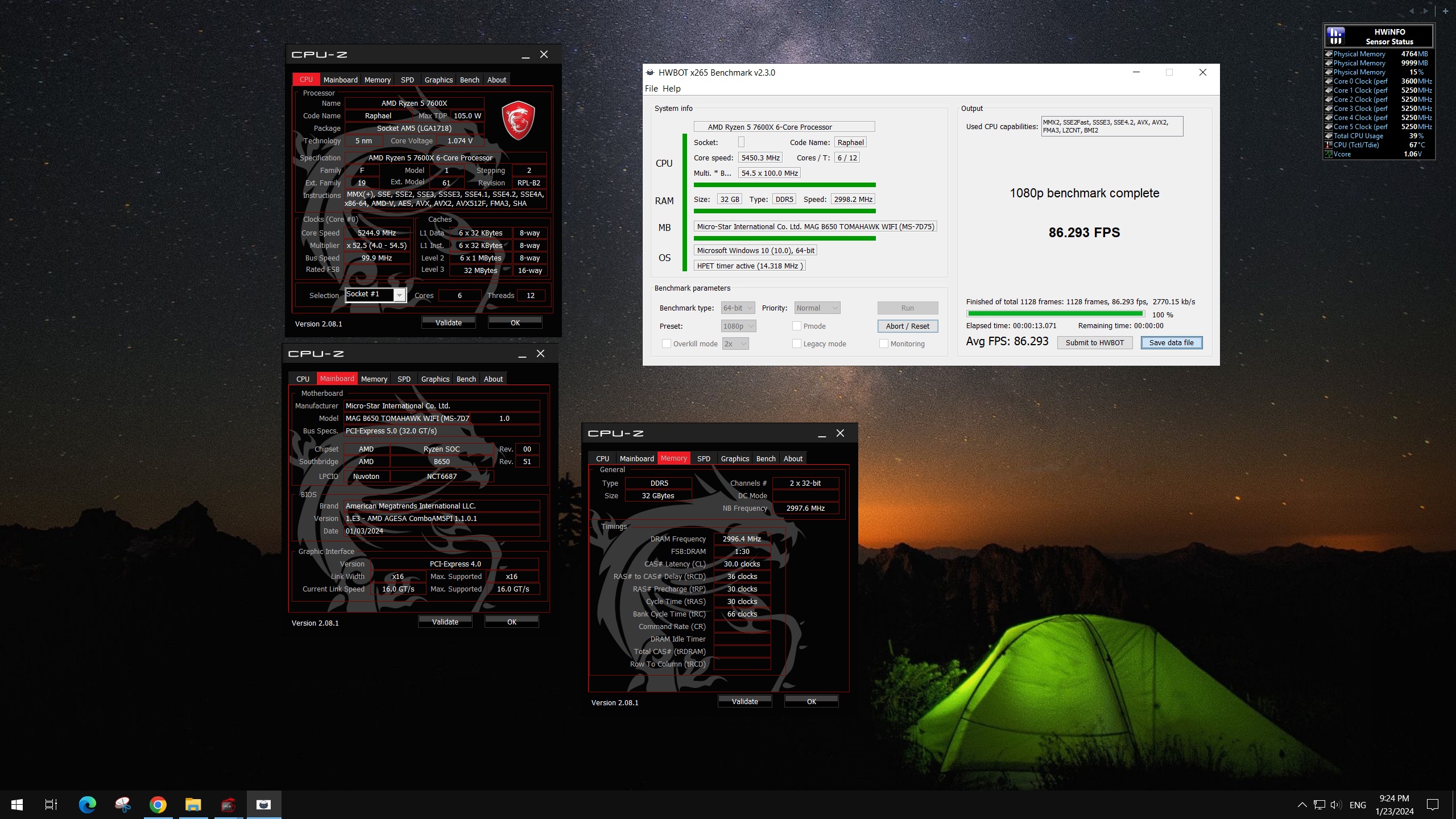Click the DRAM Frequency 2996.4 MHz value
This screenshot has height=819, width=1456.
point(742,539)
